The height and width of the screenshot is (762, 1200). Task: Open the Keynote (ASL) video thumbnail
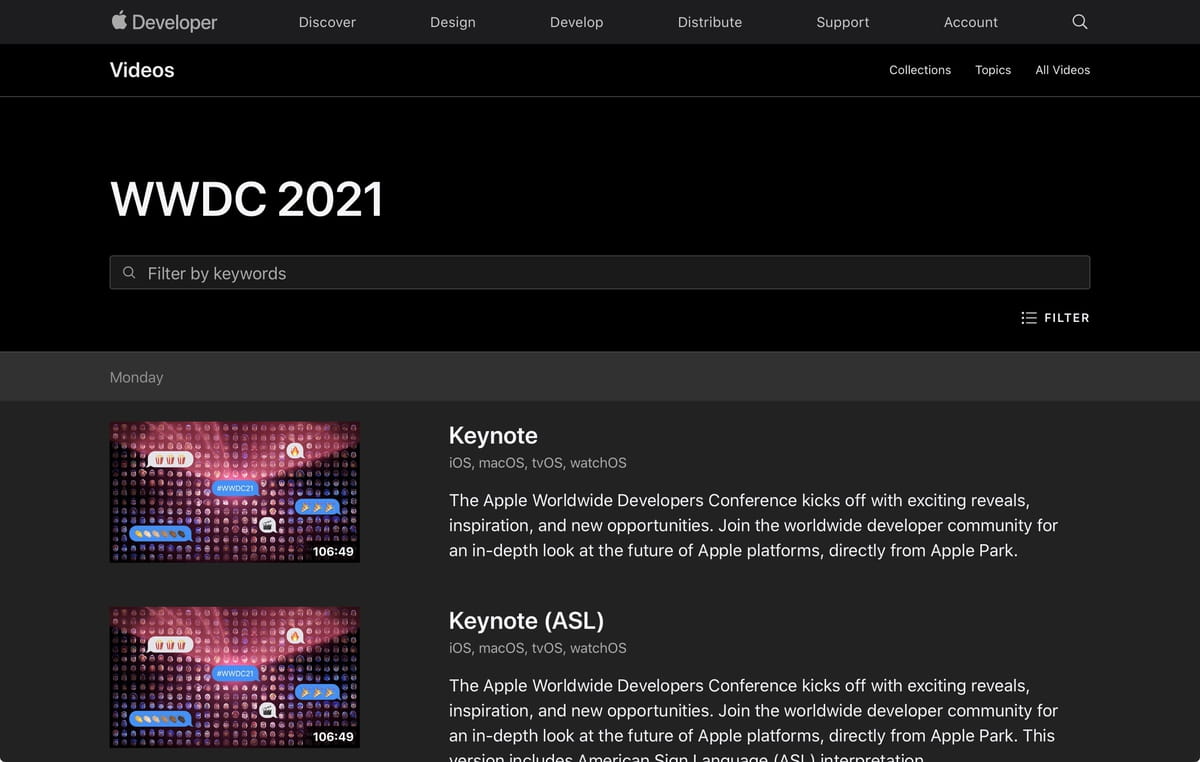pyautogui.click(x=235, y=677)
